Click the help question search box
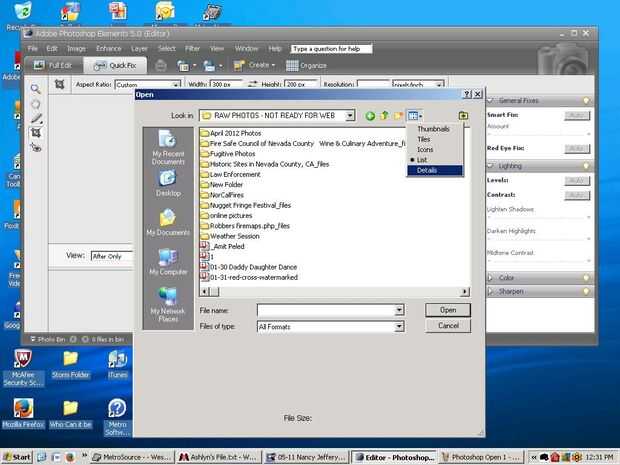The height and width of the screenshot is (465, 620). [331, 49]
